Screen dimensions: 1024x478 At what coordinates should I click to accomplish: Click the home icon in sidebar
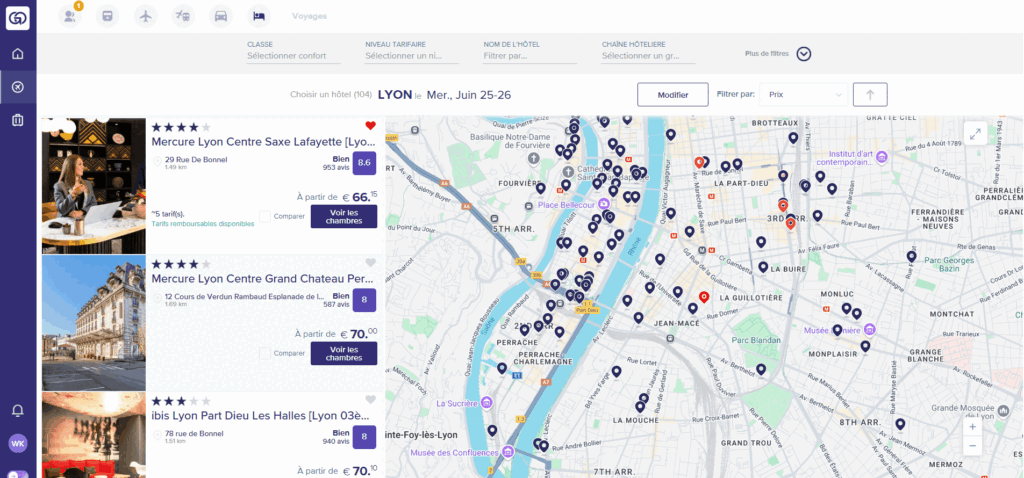(x=18, y=53)
